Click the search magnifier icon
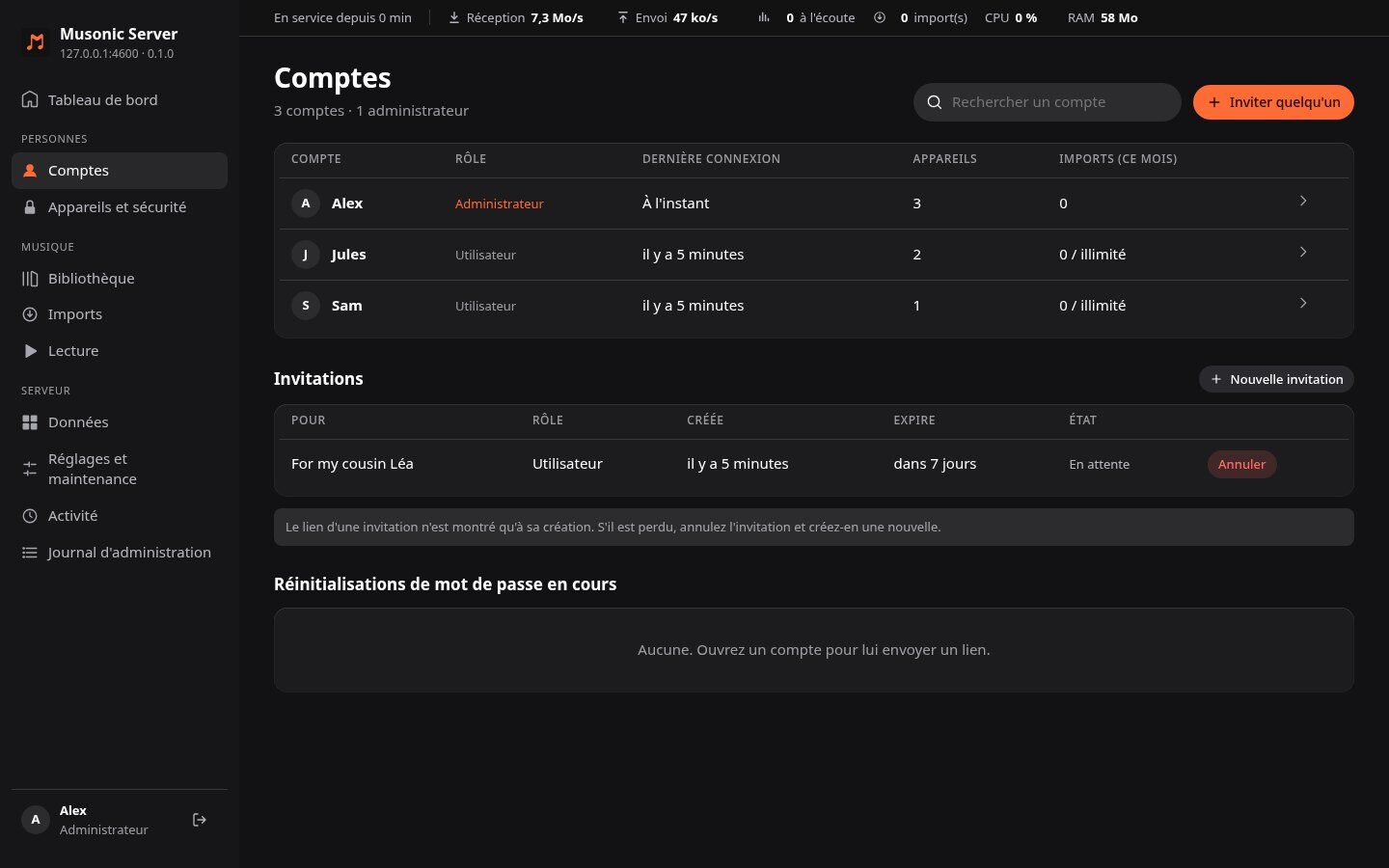This screenshot has width=1389, height=868. point(935,102)
